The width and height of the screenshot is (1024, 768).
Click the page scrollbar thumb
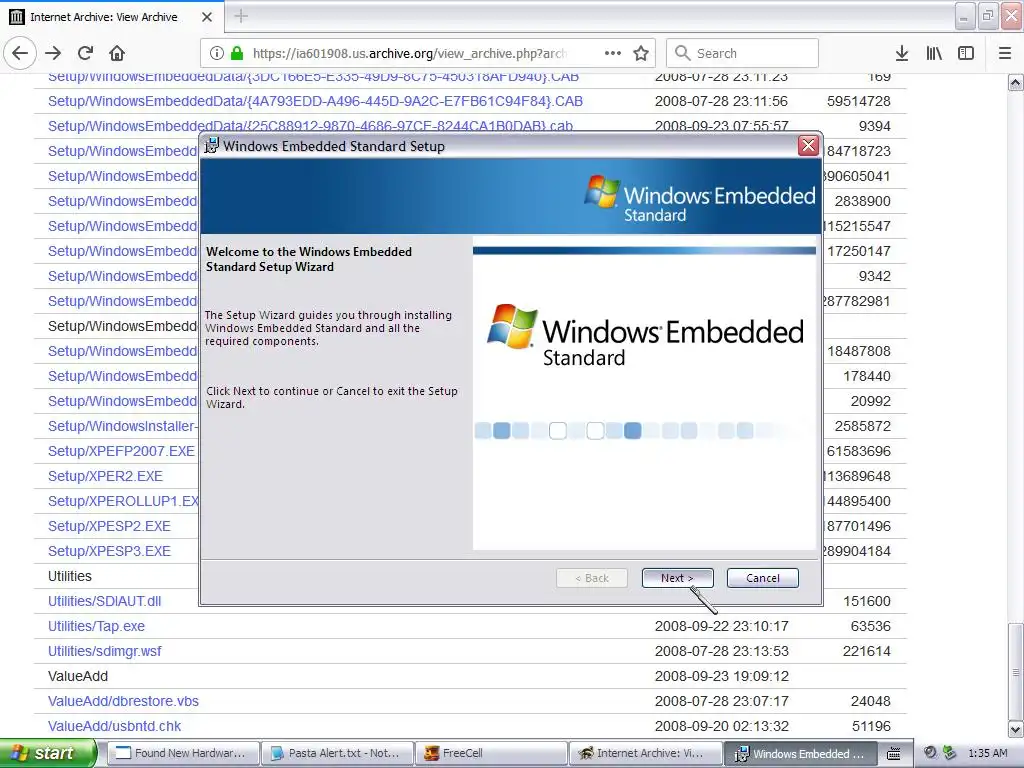[1015, 671]
